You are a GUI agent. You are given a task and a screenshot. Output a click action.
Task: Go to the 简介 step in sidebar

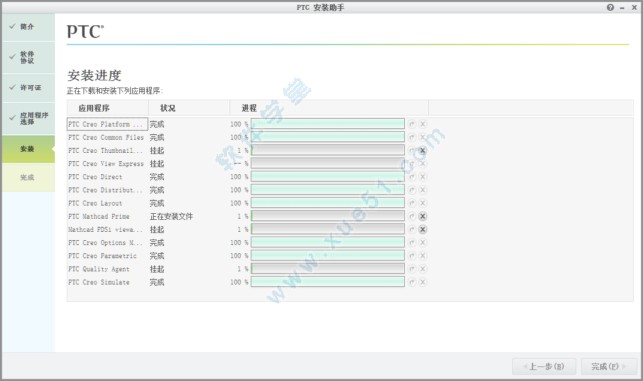pos(28,27)
